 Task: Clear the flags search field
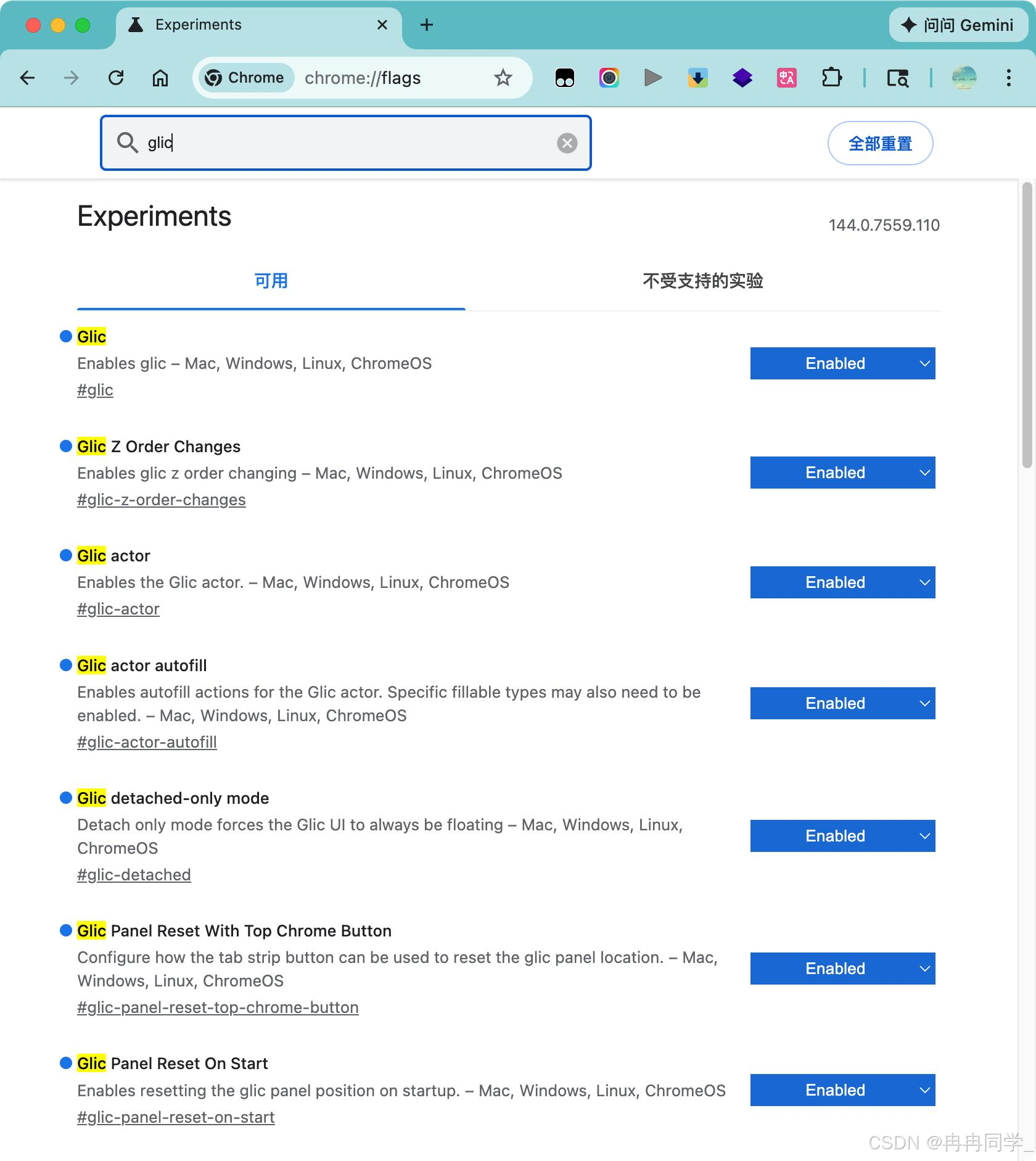pos(567,143)
